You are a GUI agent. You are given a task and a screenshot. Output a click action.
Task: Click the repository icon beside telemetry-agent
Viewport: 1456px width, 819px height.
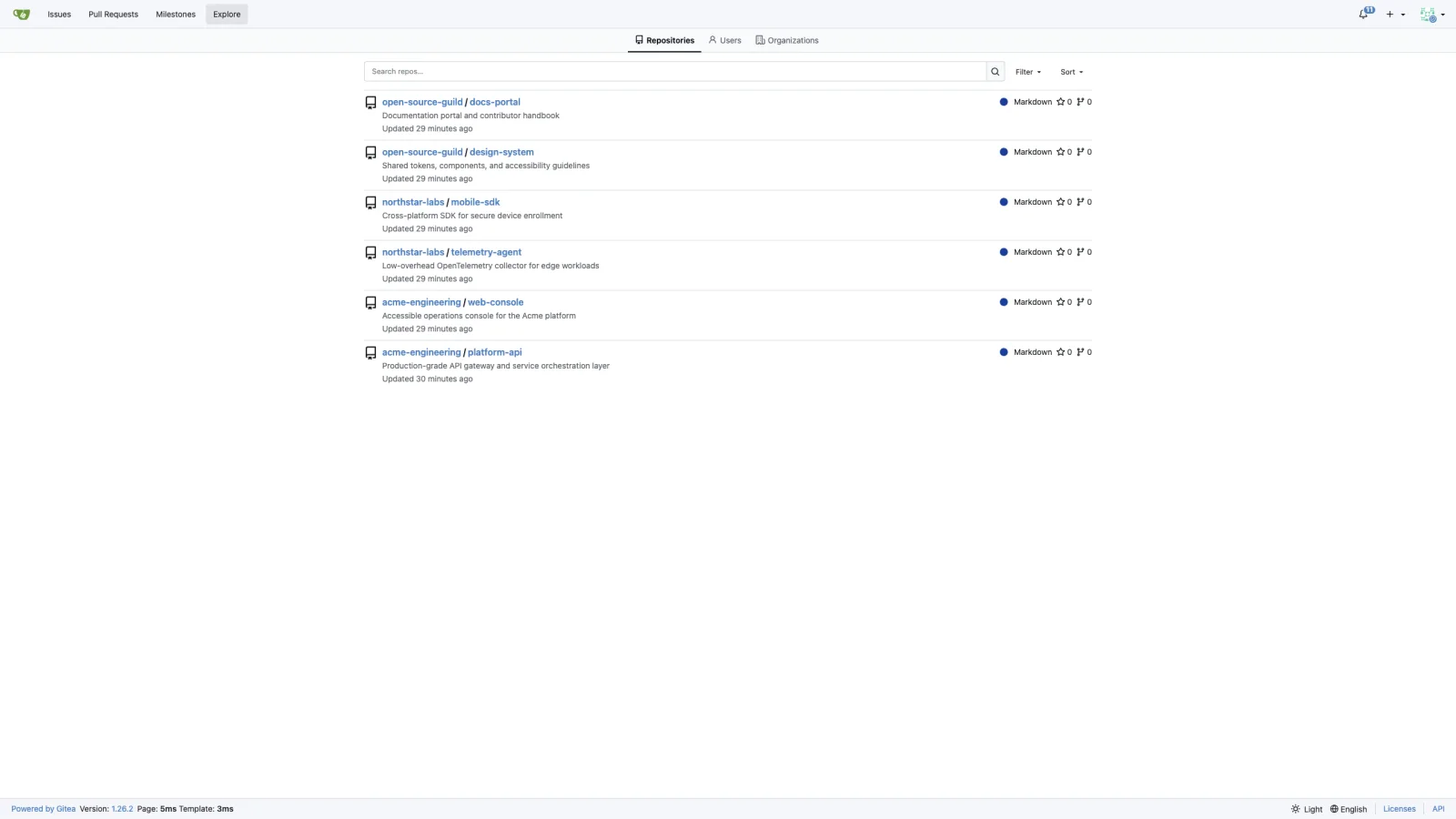tap(370, 253)
